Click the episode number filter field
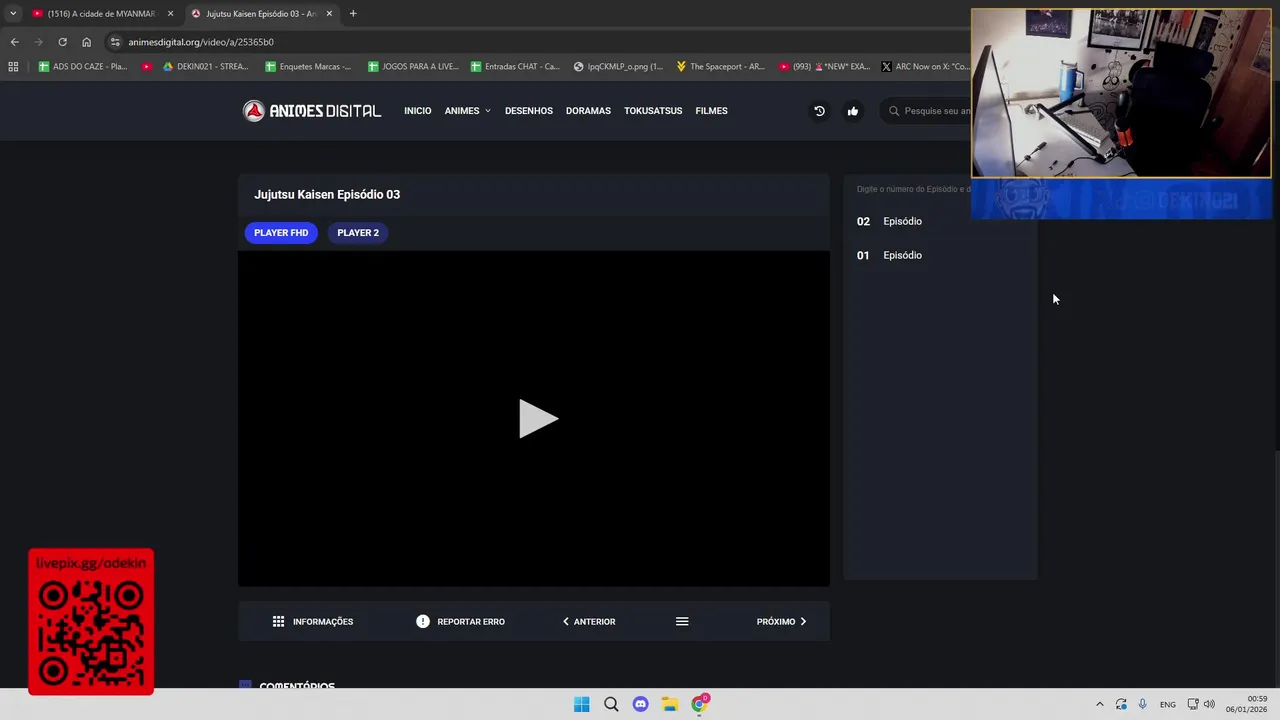 (x=914, y=189)
